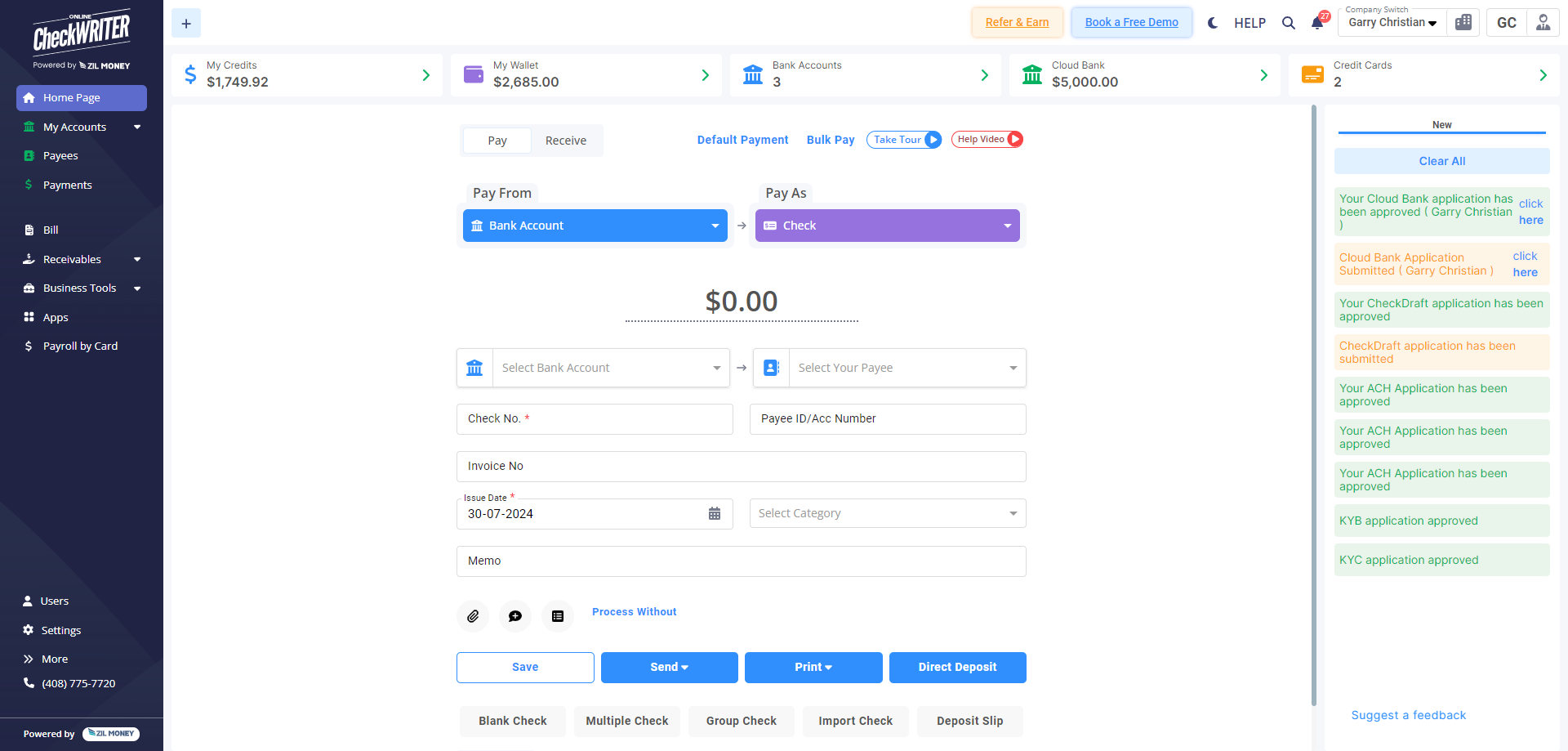Viewport: 1568px width, 751px height.
Task: Click the search magnifier icon
Action: (x=1289, y=23)
